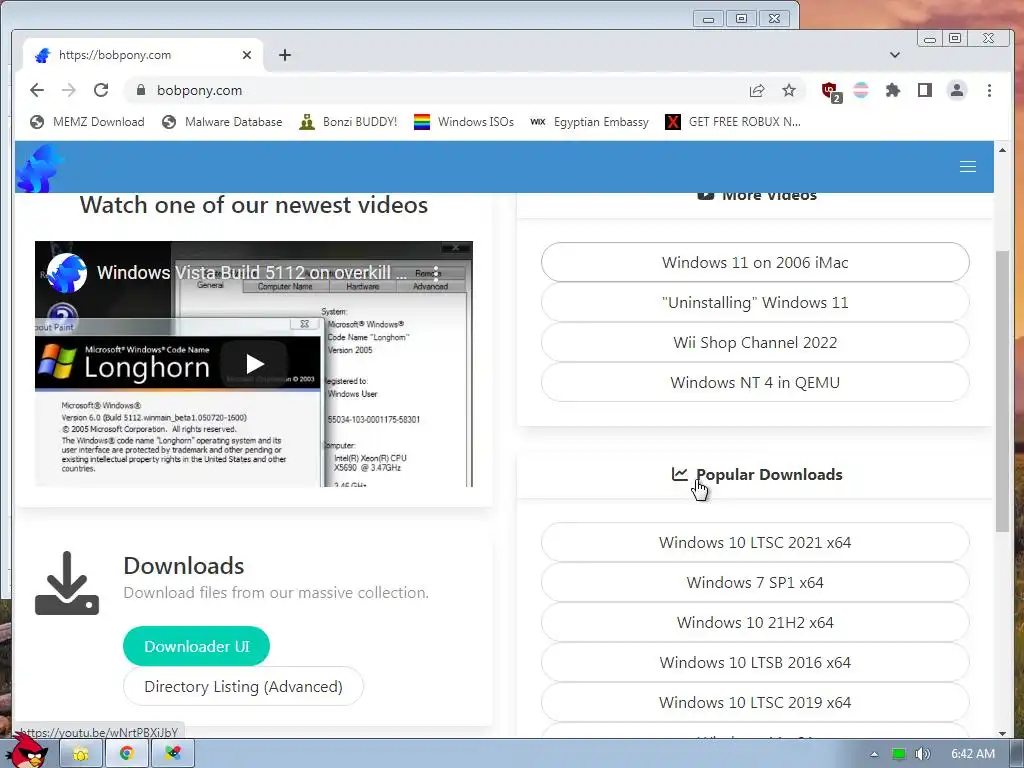Open the Malware Database bookmark
This screenshot has width=1024, height=768.
(x=222, y=121)
